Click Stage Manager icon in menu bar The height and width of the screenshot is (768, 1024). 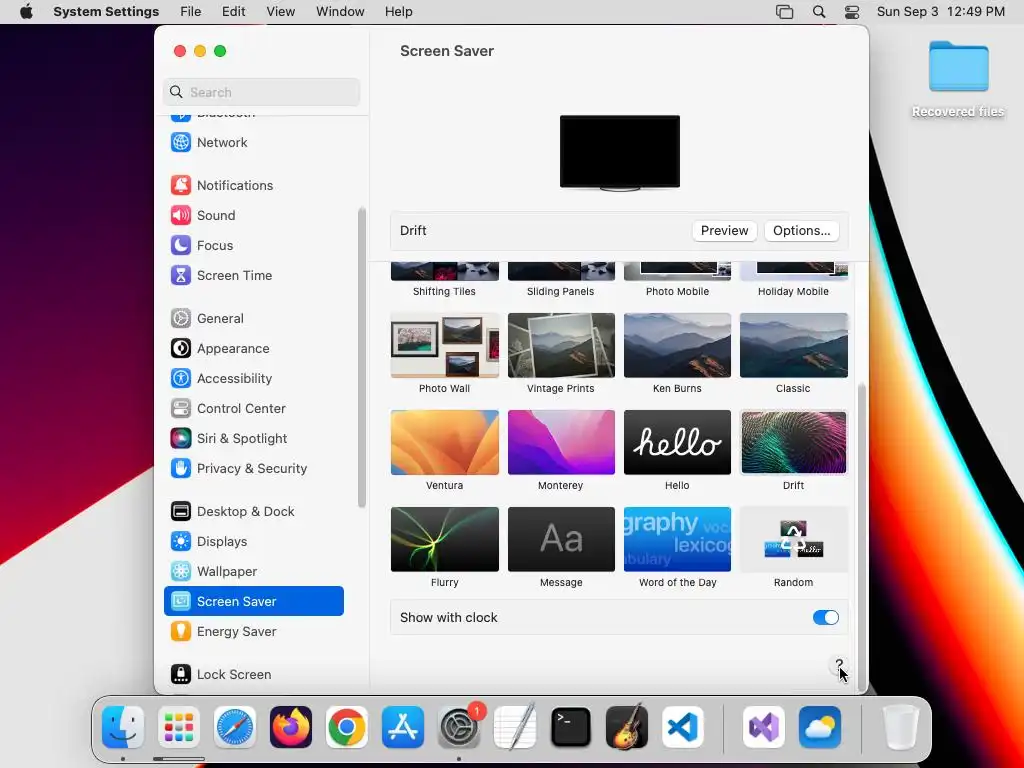(784, 12)
